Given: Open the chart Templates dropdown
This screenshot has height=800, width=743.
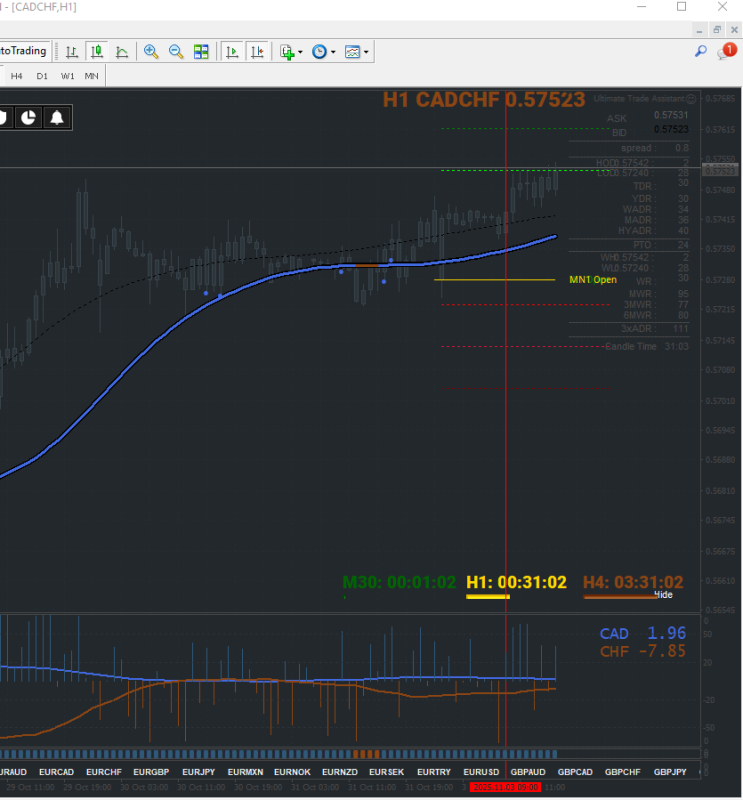Looking at the screenshot, I should 356,52.
